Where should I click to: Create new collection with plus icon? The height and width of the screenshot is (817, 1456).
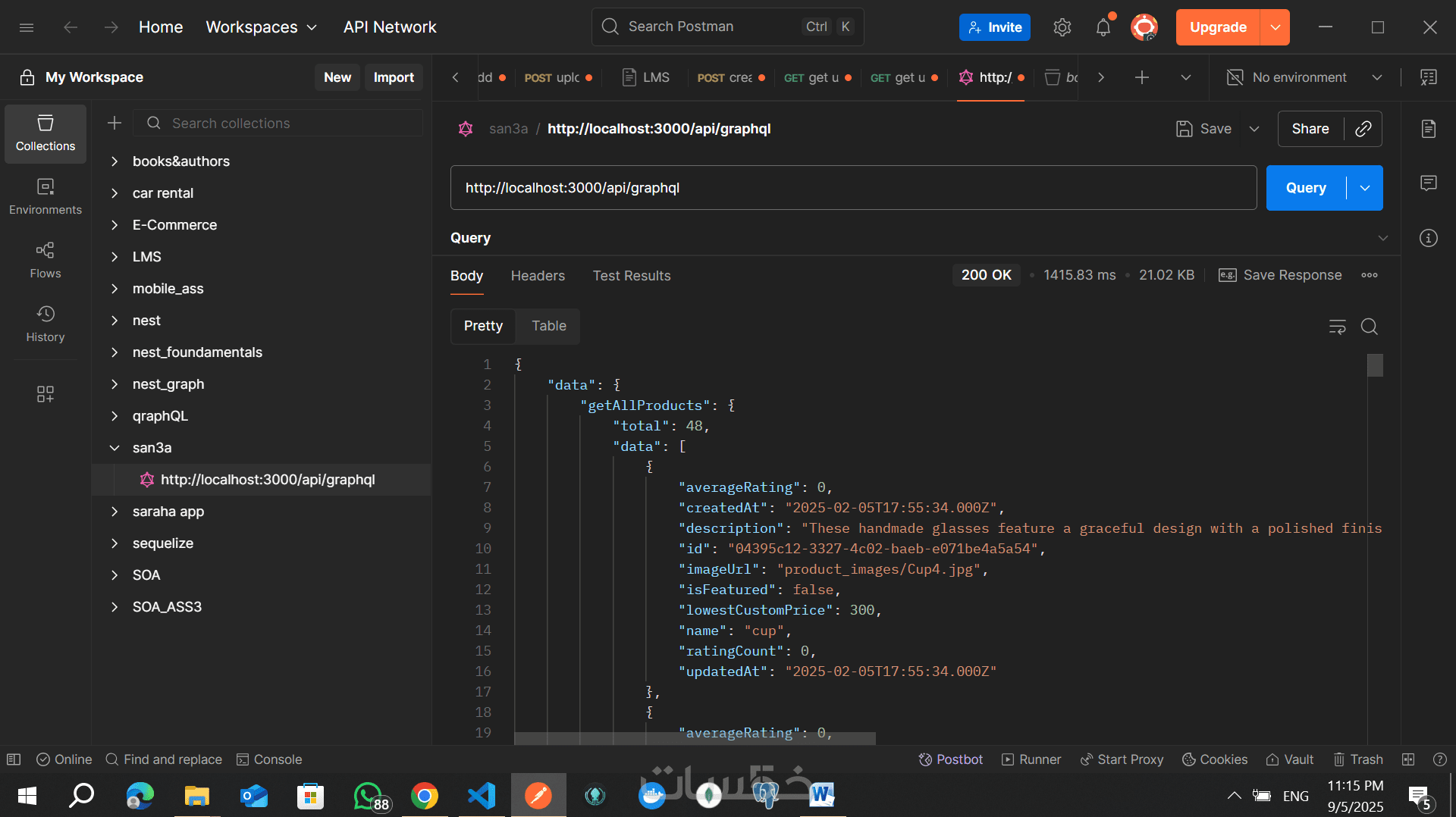[x=115, y=123]
